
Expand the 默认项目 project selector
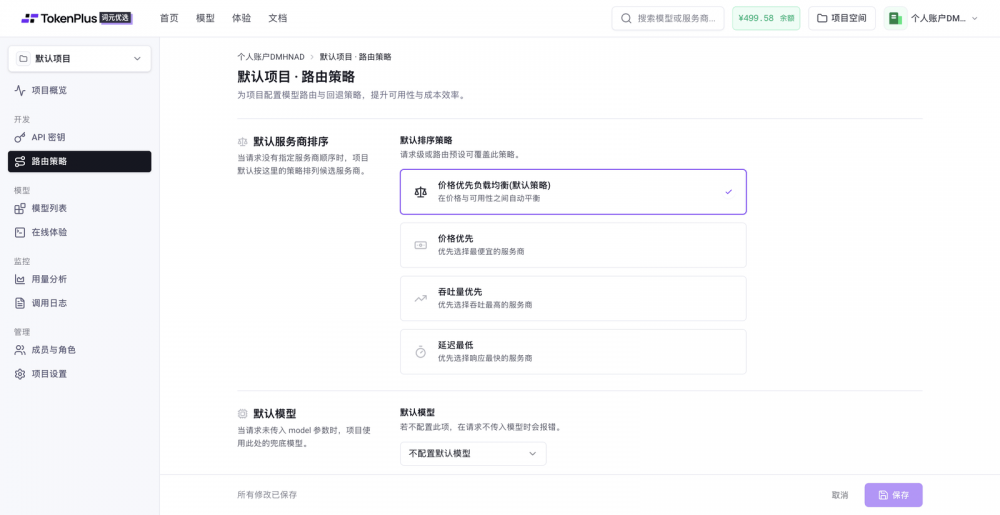pos(80,59)
